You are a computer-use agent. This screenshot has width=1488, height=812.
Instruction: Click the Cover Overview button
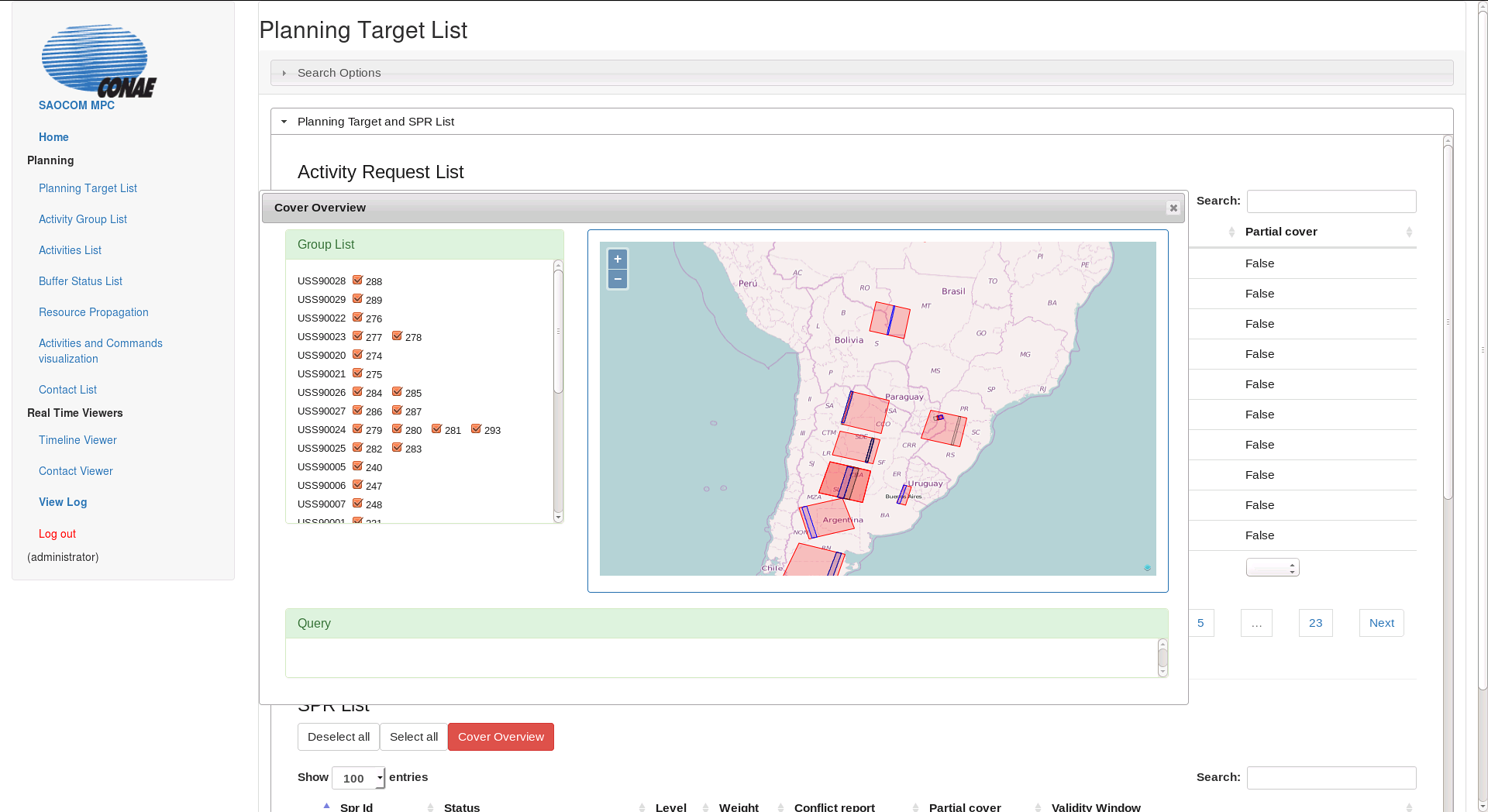pyautogui.click(x=501, y=737)
